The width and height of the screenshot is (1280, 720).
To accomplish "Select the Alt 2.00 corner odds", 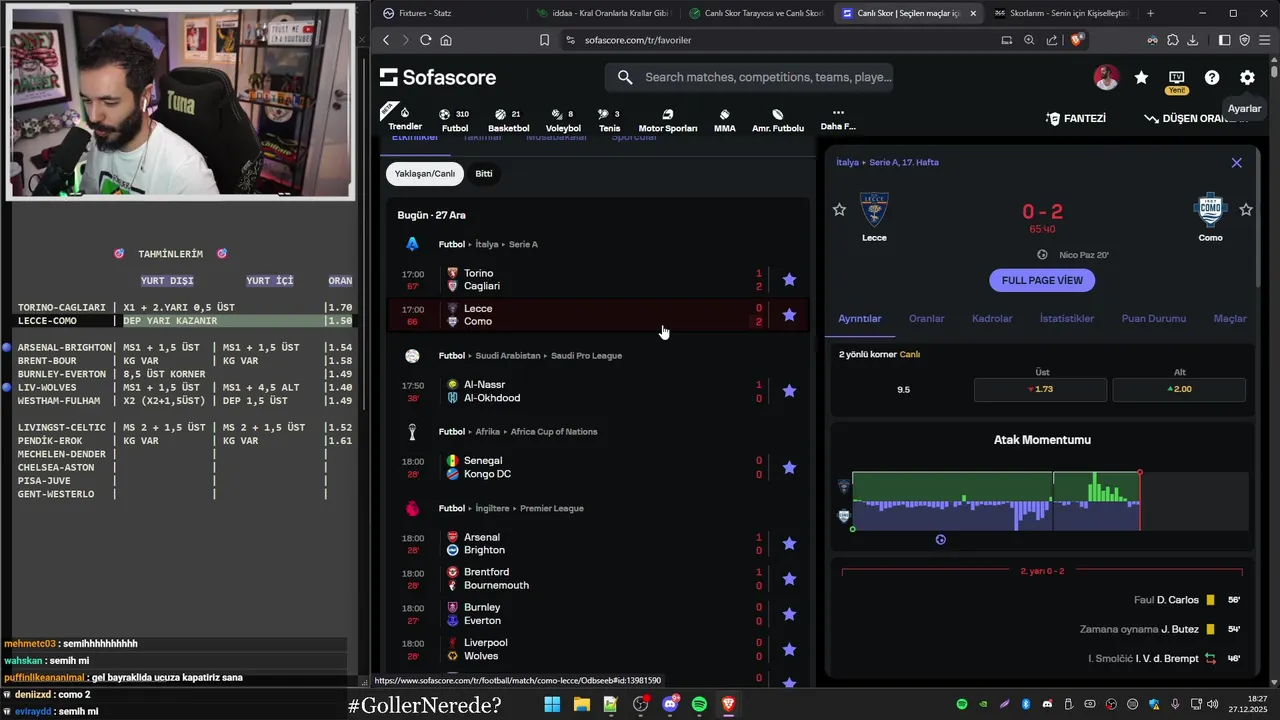I will pos(1179,389).
